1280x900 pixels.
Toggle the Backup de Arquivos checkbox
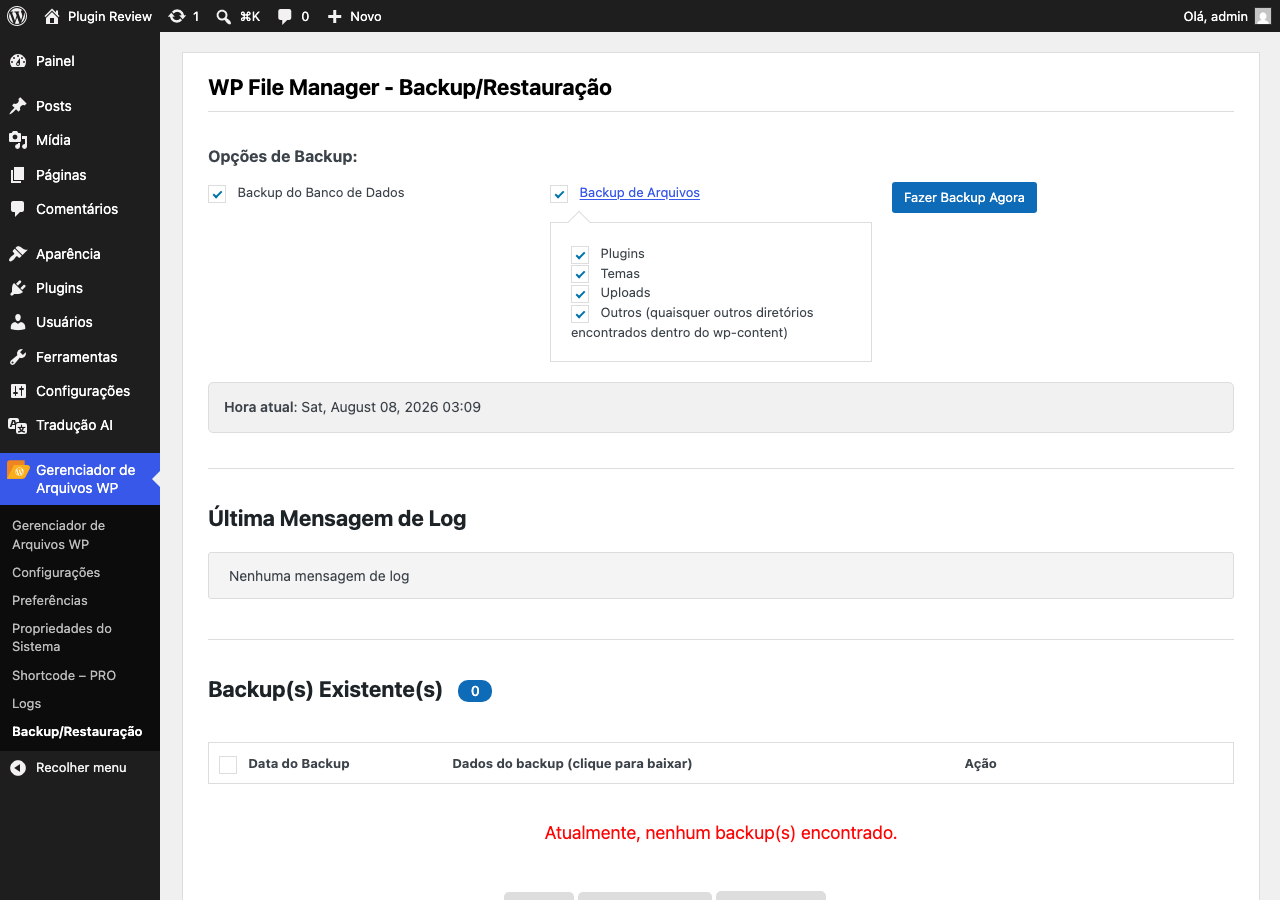559,194
